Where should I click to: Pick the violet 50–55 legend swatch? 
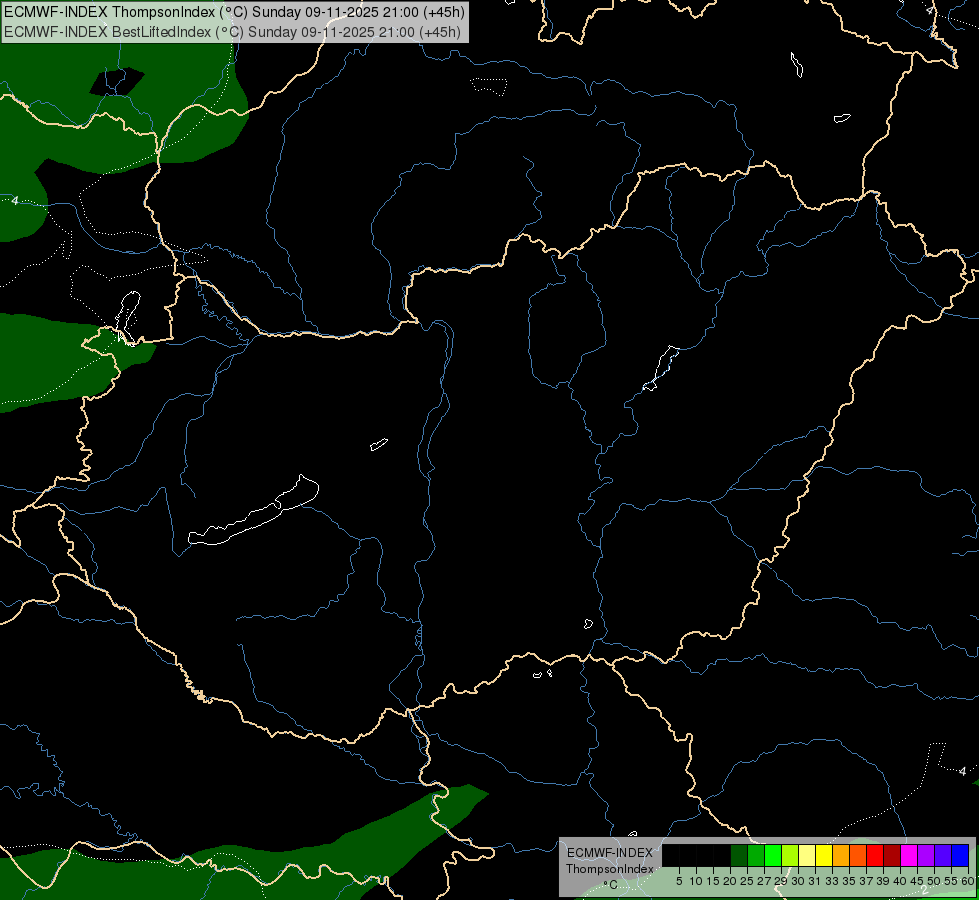coord(943,855)
